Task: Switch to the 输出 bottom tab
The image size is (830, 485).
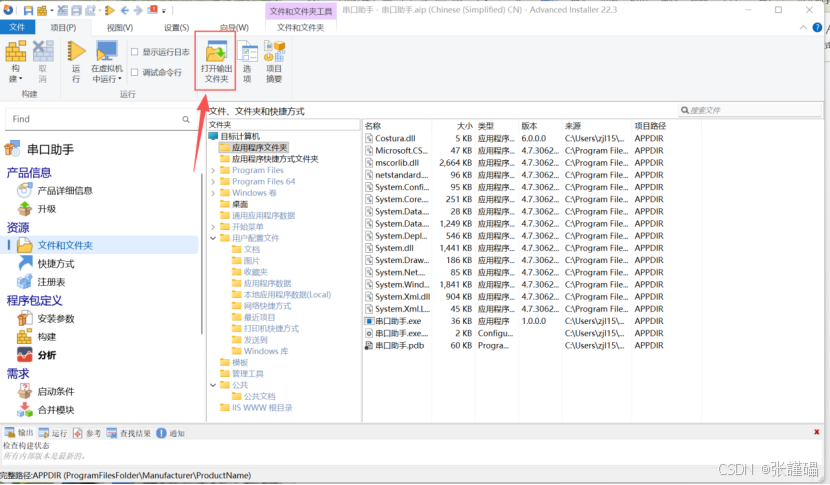Action: coord(19,433)
